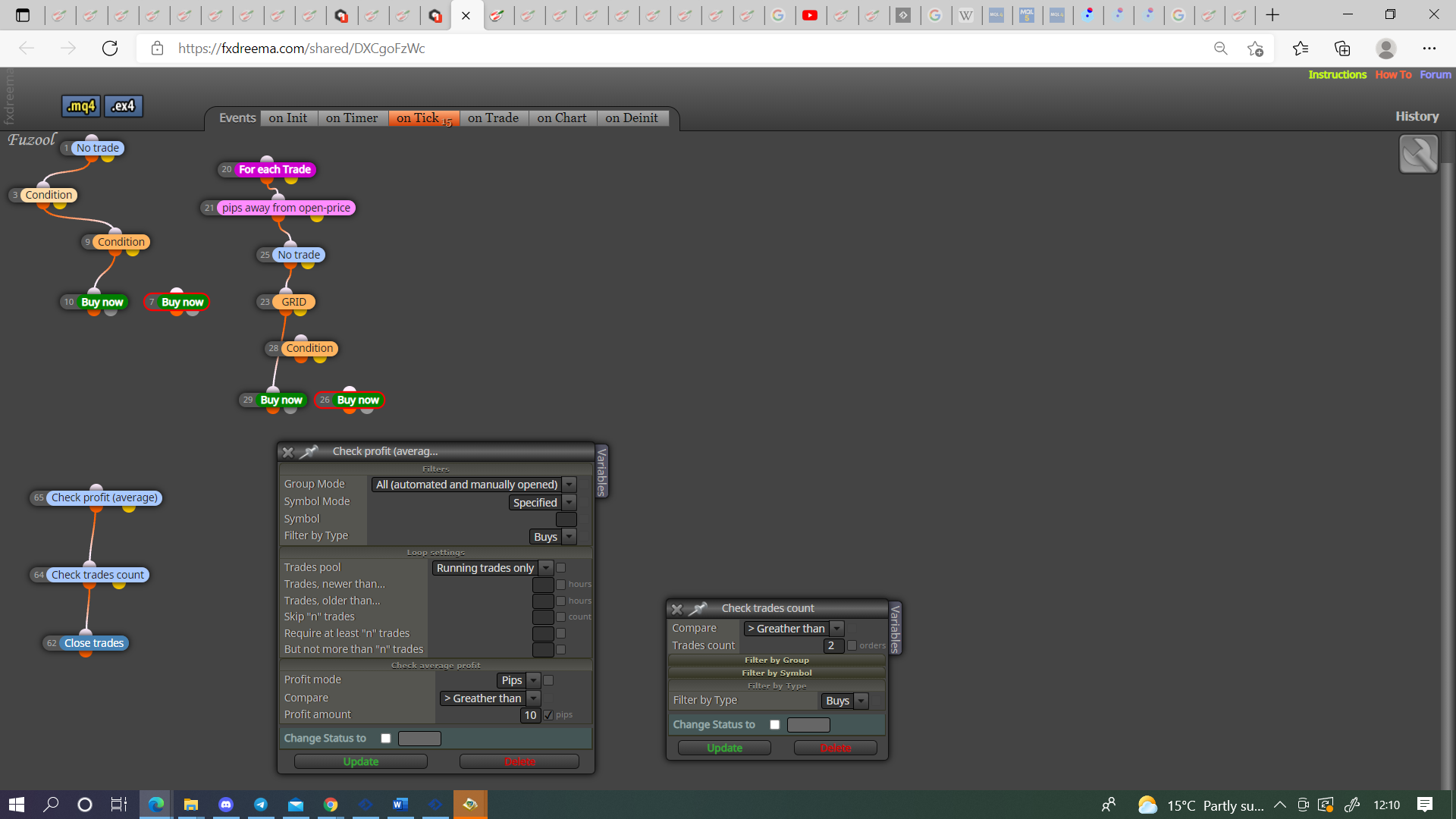This screenshot has width=1456, height=819.
Task: Click Delete in Check profit panel
Action: (x=519, y=762)
